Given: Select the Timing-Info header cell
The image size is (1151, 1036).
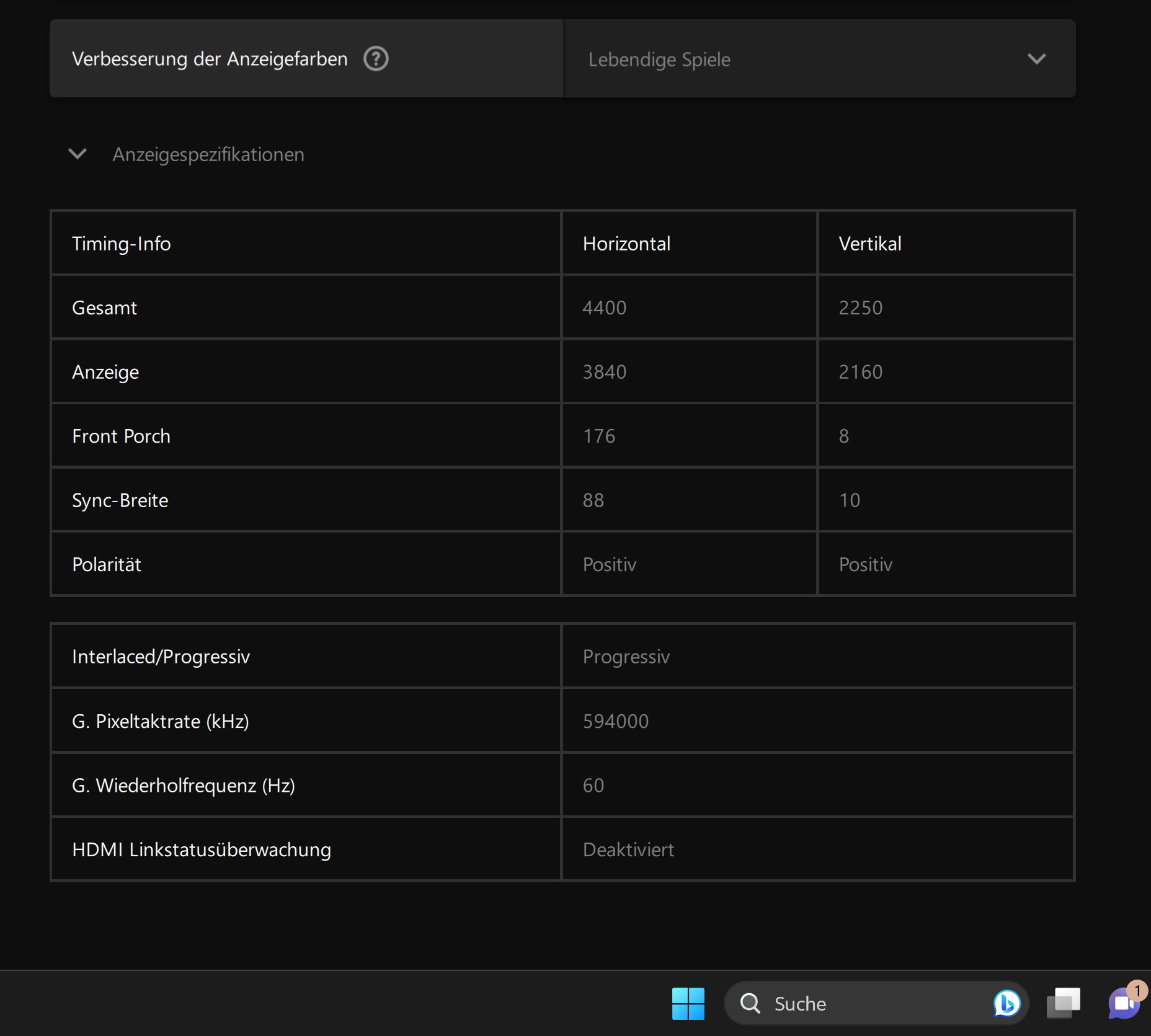Looking at the screenshot, I should 306,244.
